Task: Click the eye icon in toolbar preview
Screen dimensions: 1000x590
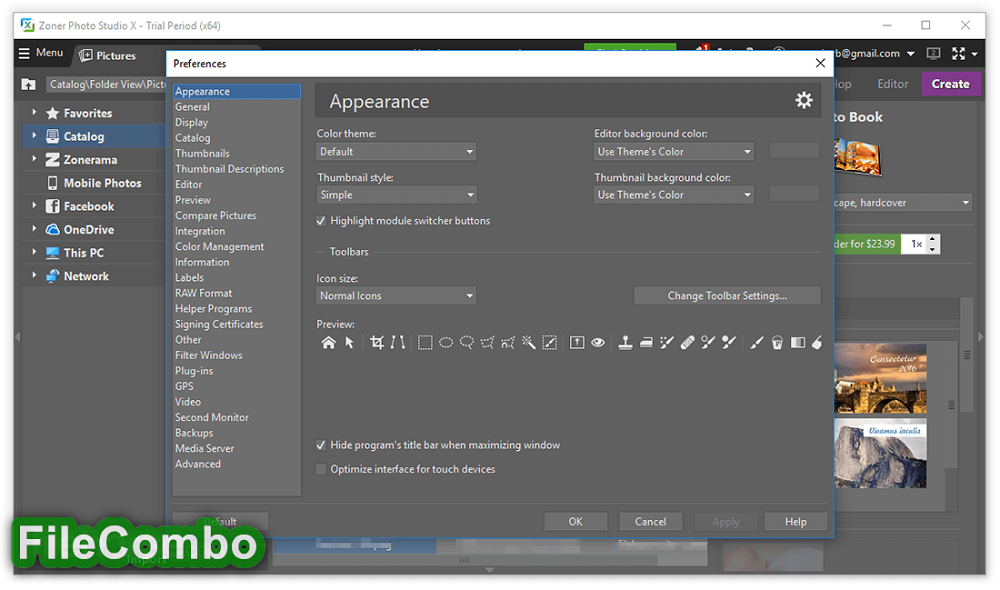Action: click(x=598, y=343)
